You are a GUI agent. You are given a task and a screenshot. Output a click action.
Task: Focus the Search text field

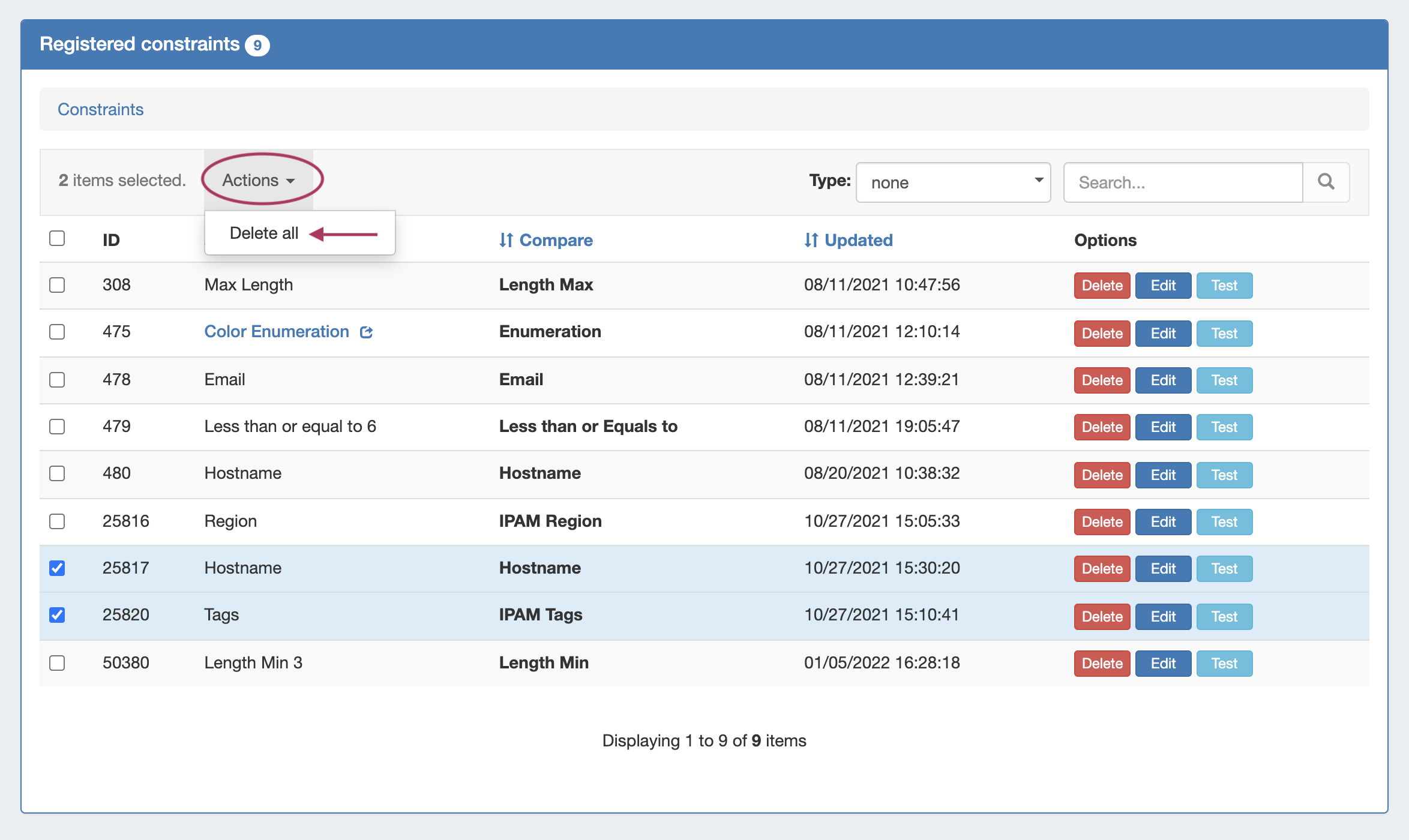tap(1182, 182)
